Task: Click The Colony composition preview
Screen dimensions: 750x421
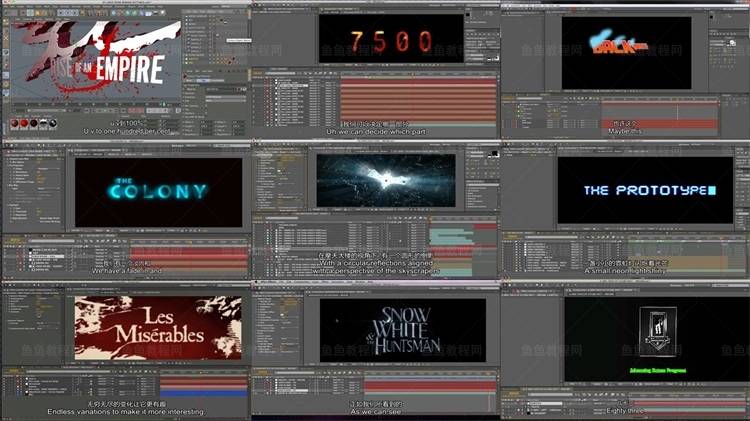Action: coord(158,192)
